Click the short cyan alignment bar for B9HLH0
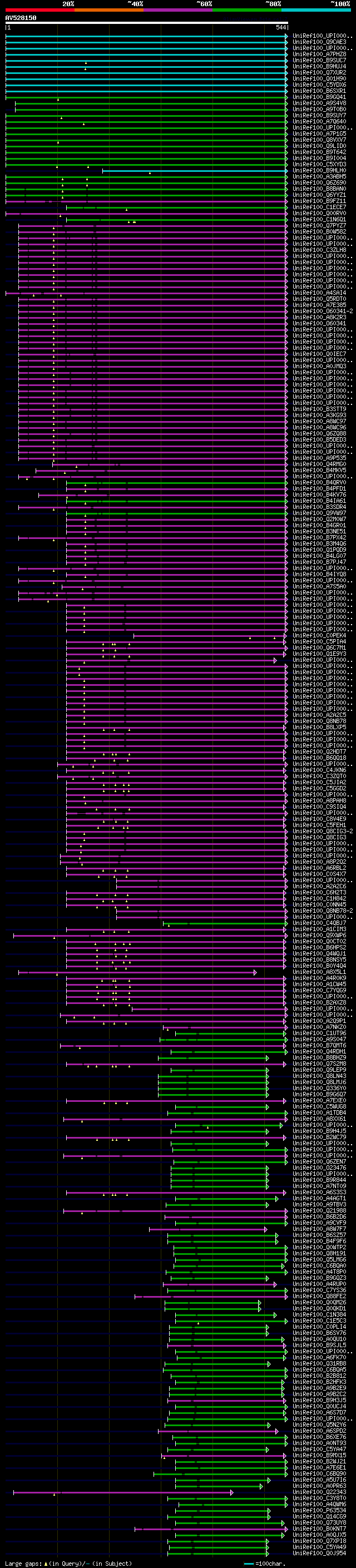The height and width of the screenshot is (1568, 356). [x=195, y=170]
